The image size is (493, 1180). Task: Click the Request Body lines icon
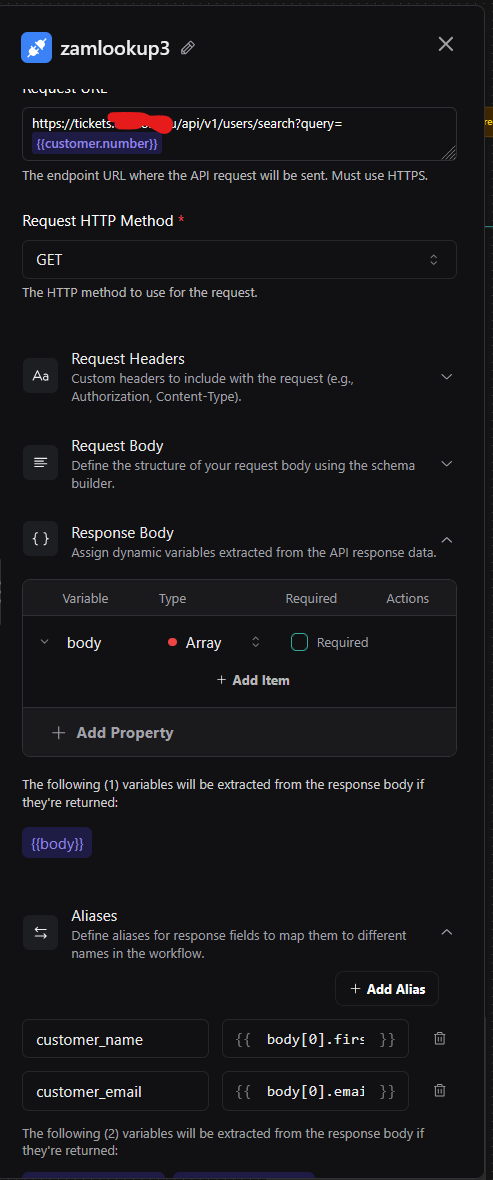click(41, 463)
